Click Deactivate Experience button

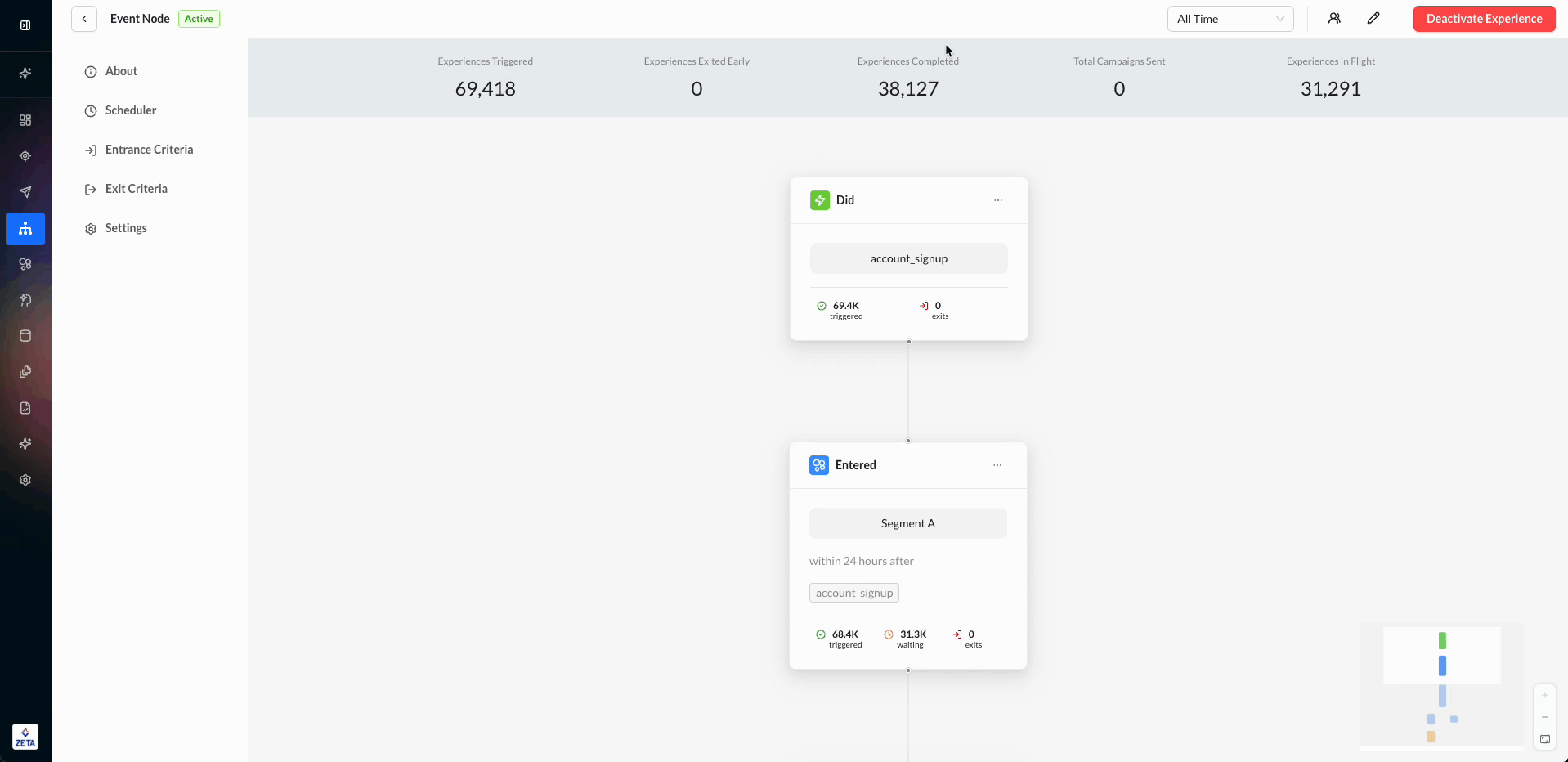point(1484,19)
